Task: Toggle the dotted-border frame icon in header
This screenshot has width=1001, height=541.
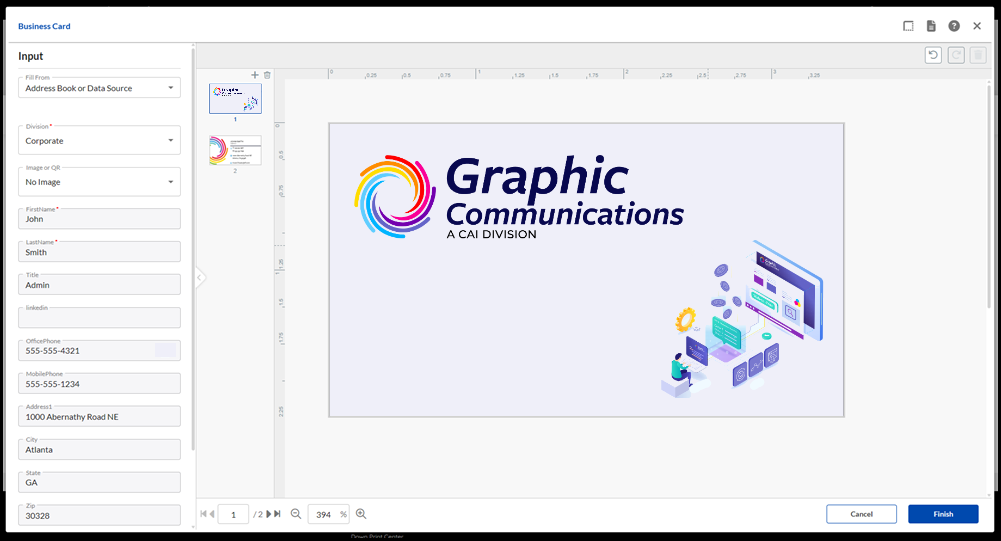Action: [x=908, y=26]
